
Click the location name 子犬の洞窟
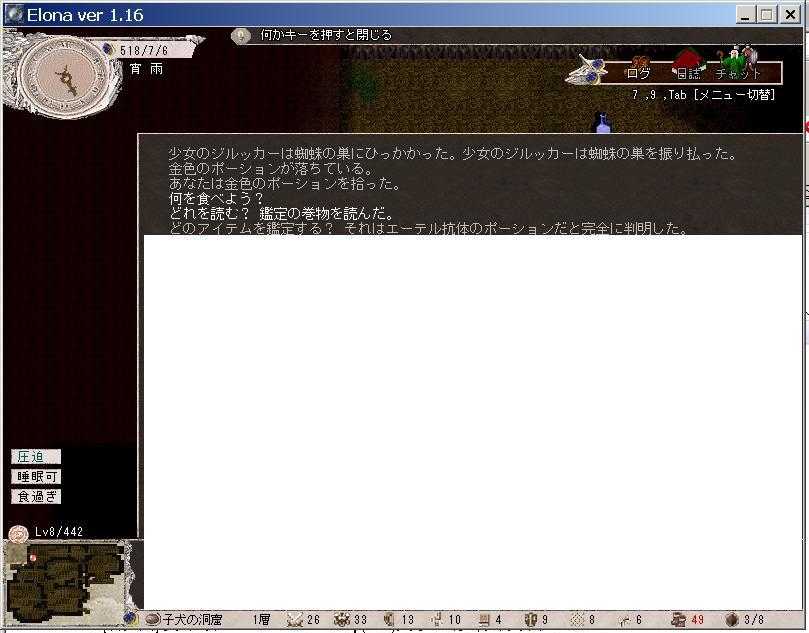(x=192, y=619)
